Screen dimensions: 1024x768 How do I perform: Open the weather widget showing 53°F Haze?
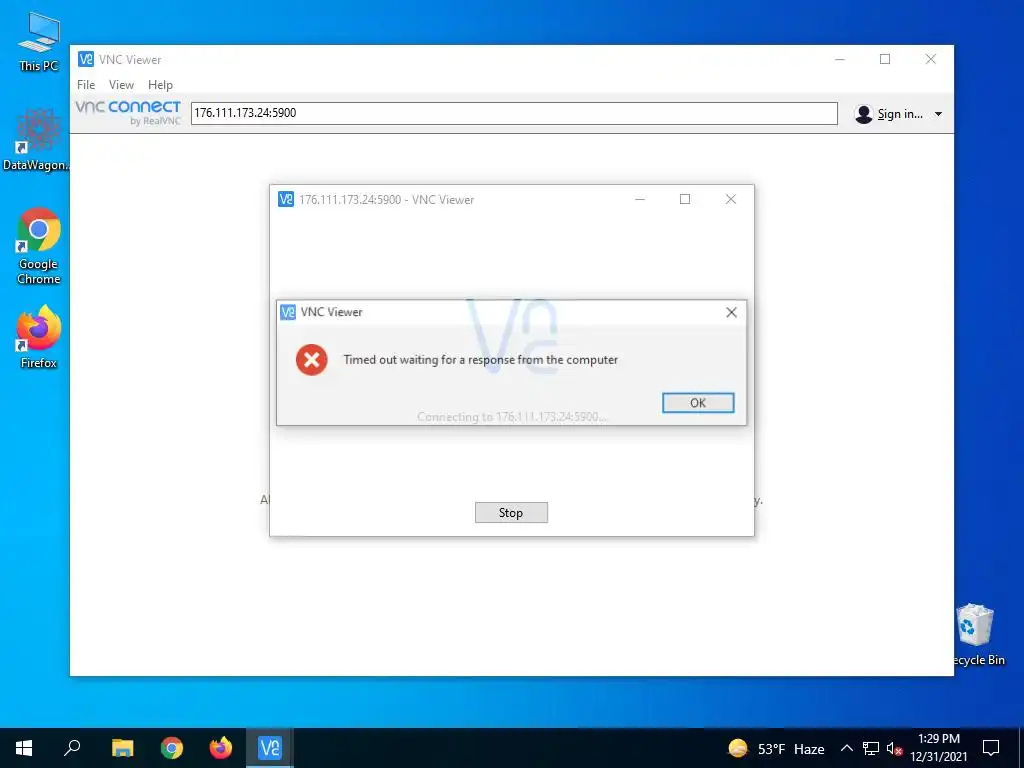776,748
